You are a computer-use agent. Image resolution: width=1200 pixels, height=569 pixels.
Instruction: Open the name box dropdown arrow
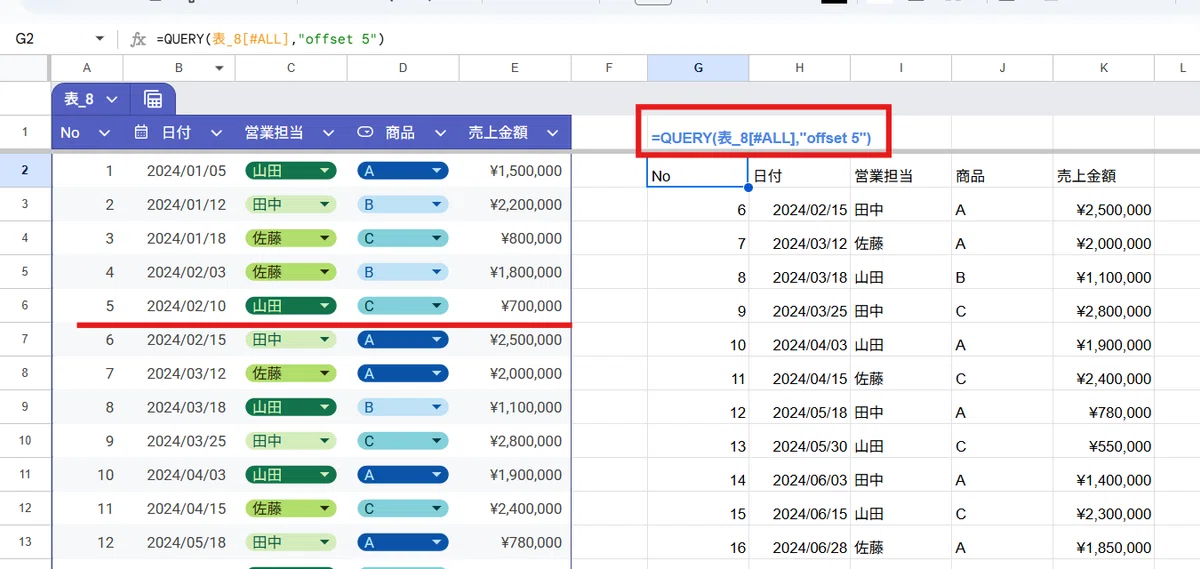[99, 38]
